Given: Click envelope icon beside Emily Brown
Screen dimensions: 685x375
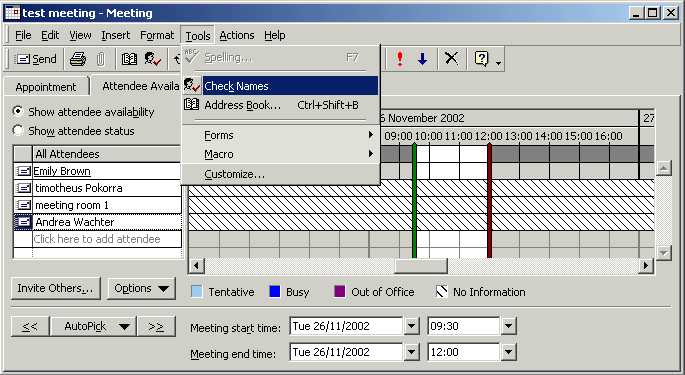Looking at the screenshot, I should click(x=23, y=171).
